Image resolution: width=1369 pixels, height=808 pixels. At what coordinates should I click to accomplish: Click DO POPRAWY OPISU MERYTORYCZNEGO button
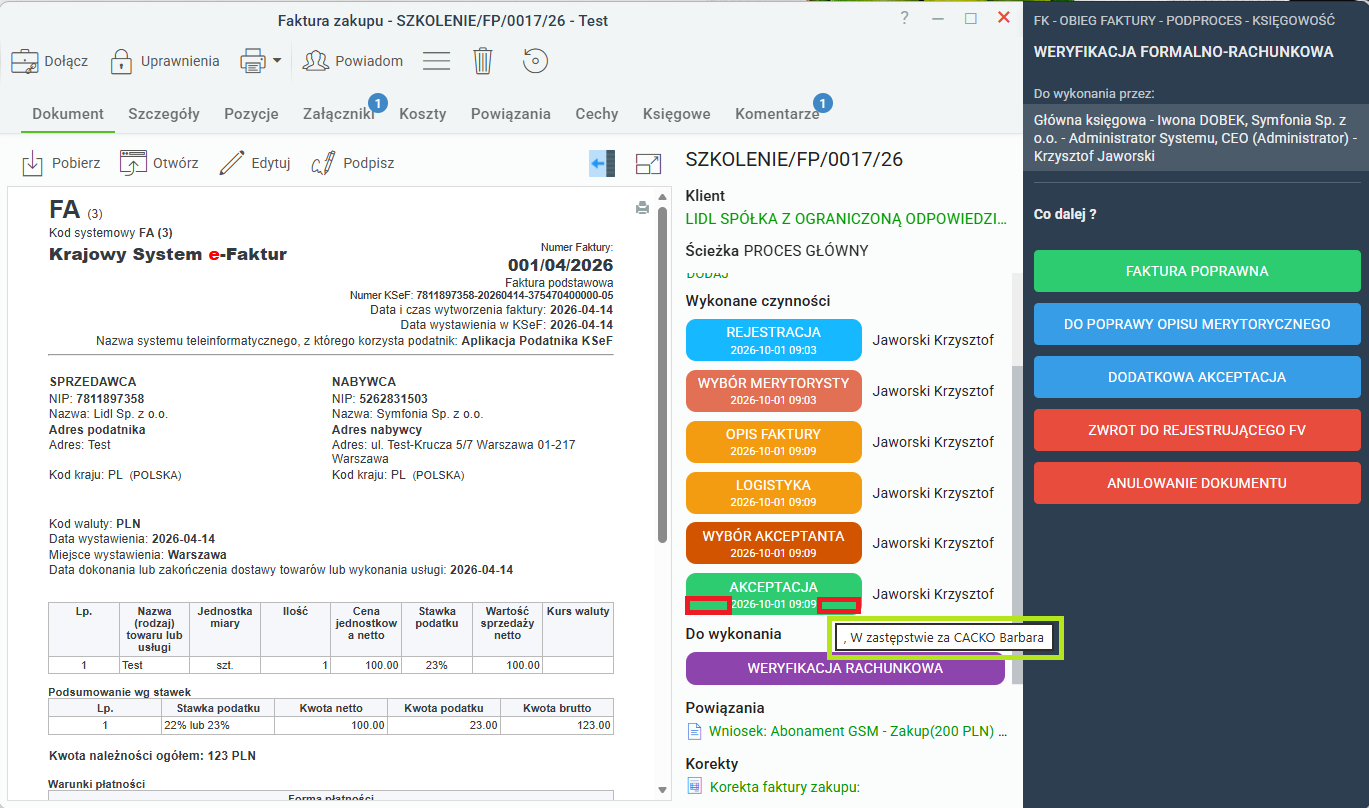1197,324
